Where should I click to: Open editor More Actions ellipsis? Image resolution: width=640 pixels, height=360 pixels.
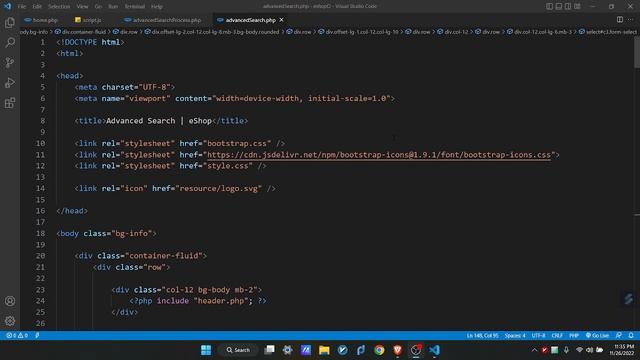click(631, 20)
